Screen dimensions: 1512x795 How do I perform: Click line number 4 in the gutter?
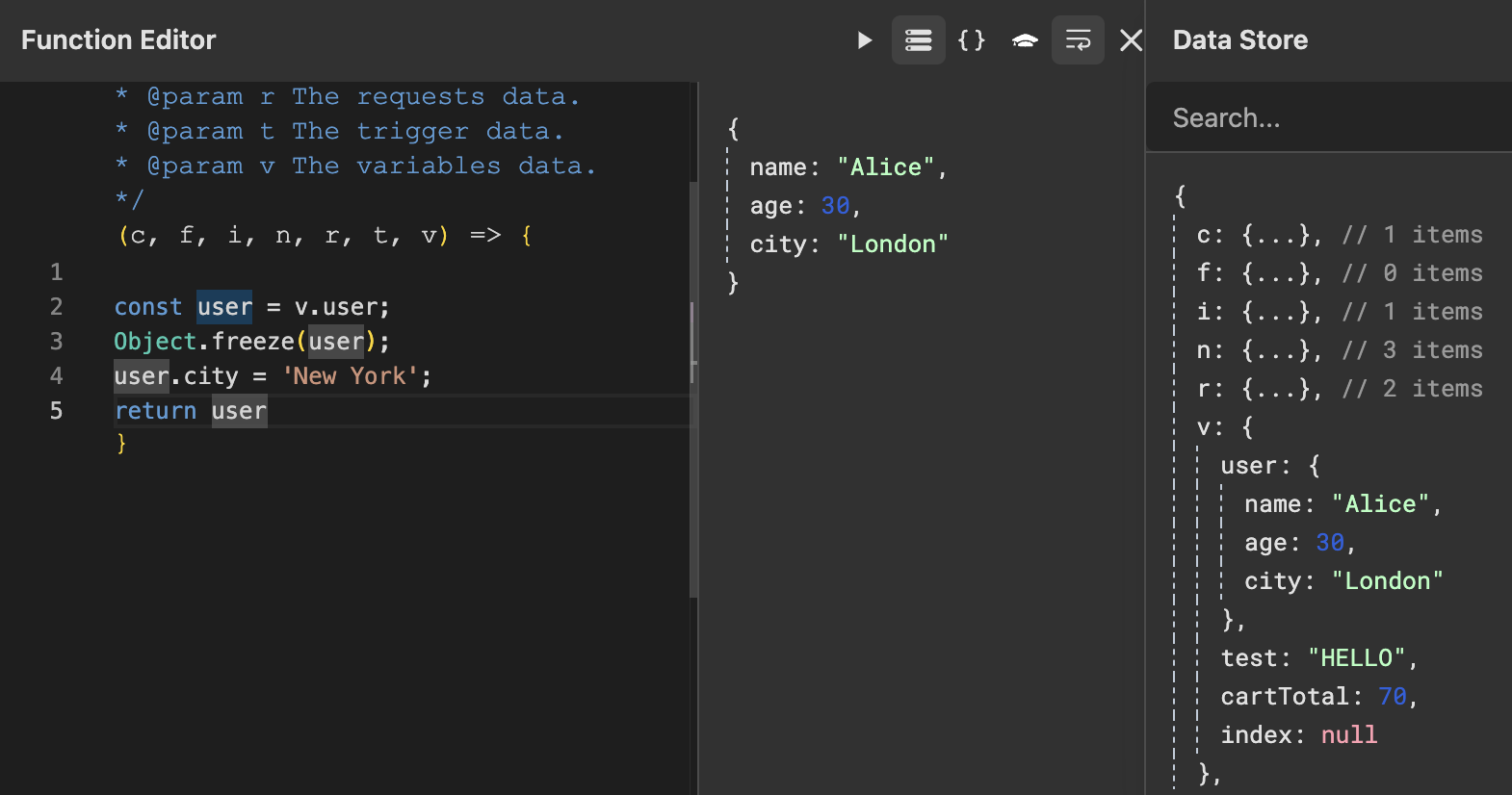(x=57, y=376)
